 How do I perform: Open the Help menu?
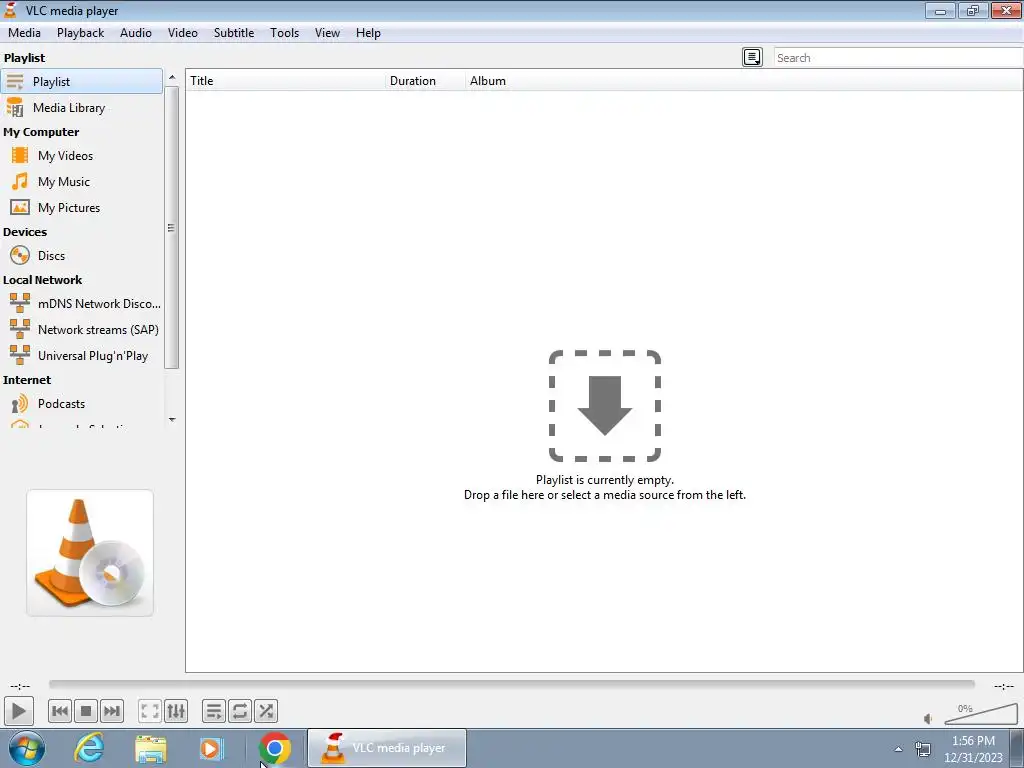368,33
